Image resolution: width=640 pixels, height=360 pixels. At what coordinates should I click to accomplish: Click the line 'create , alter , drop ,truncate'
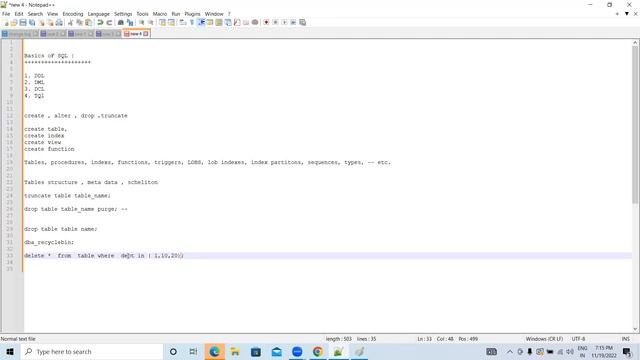76,116
